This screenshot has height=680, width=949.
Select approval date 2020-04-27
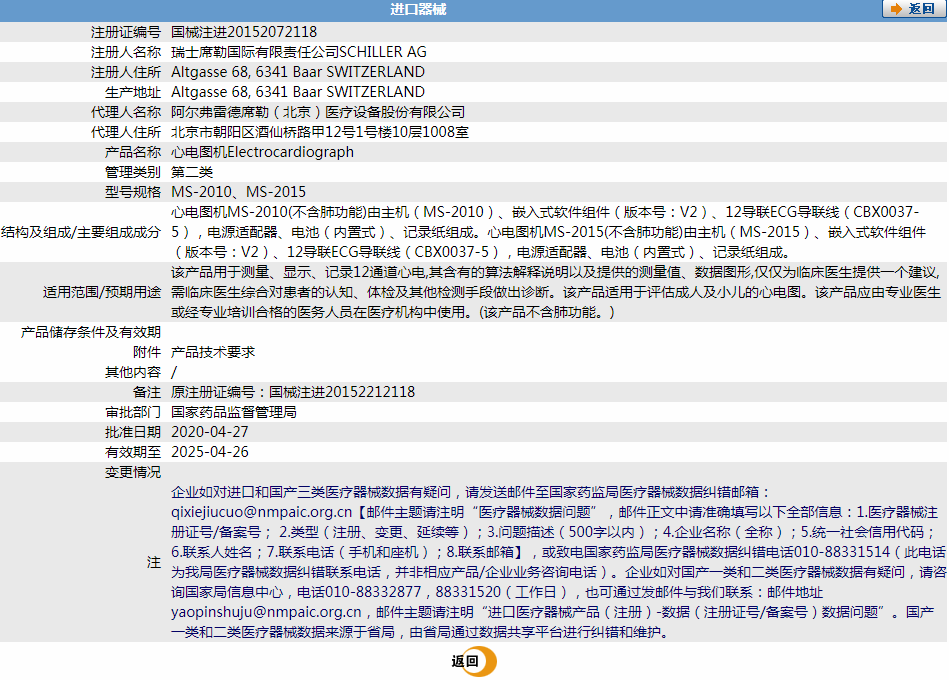(x=210, y=432)
